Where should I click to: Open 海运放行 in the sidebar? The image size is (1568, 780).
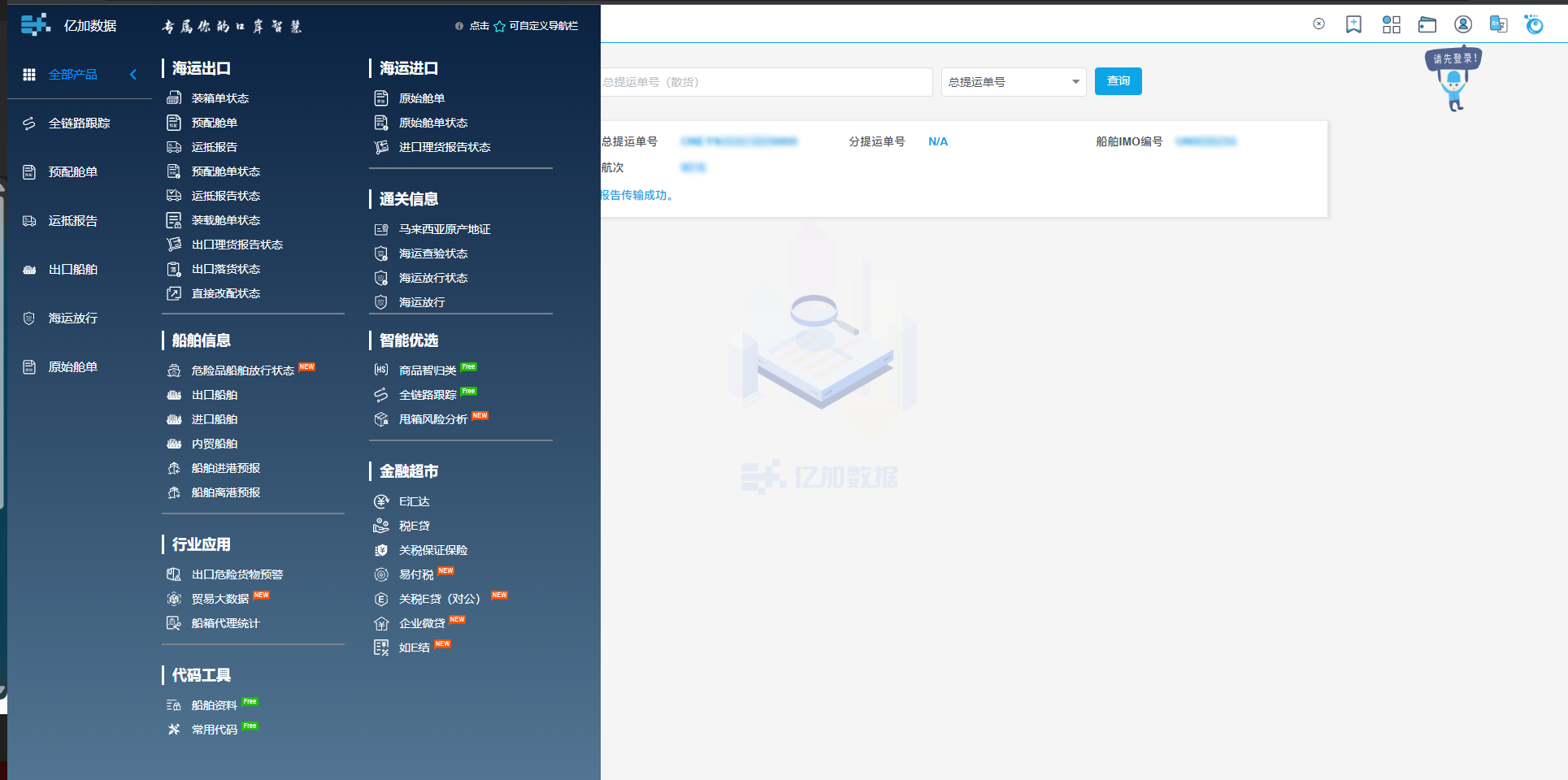click(x=73, y=318)
